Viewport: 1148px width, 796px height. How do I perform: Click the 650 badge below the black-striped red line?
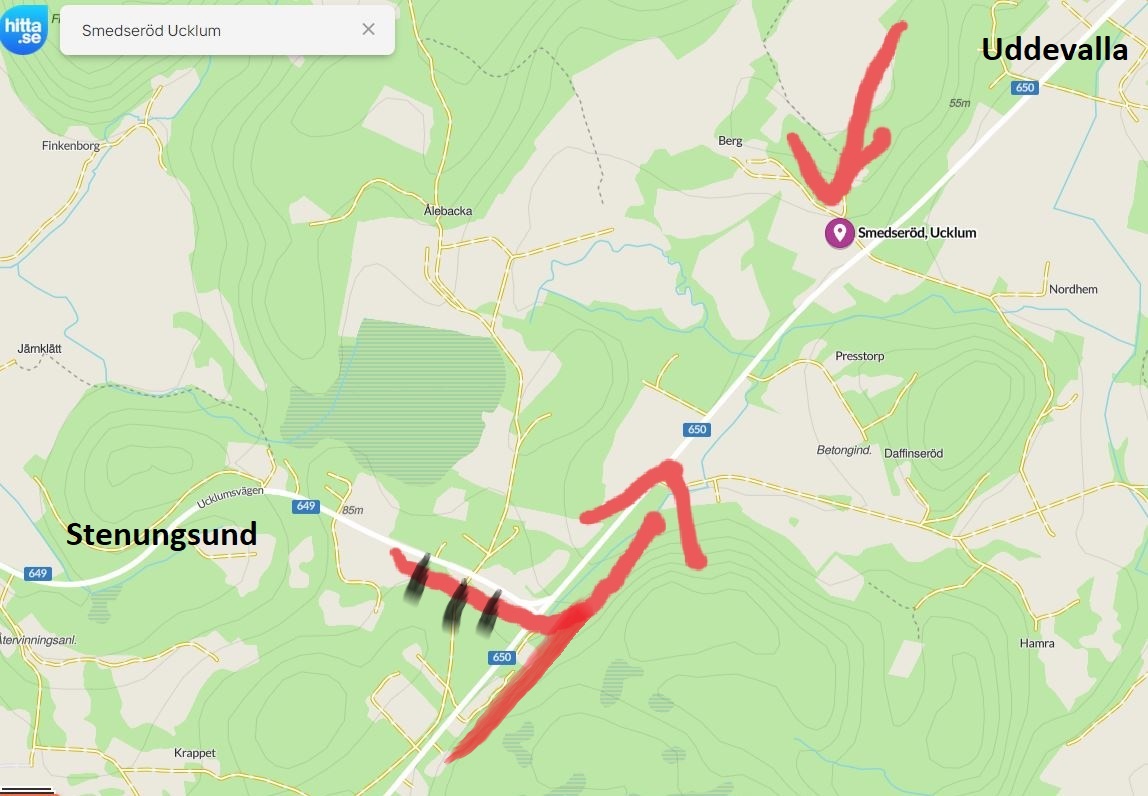point(502,658)
